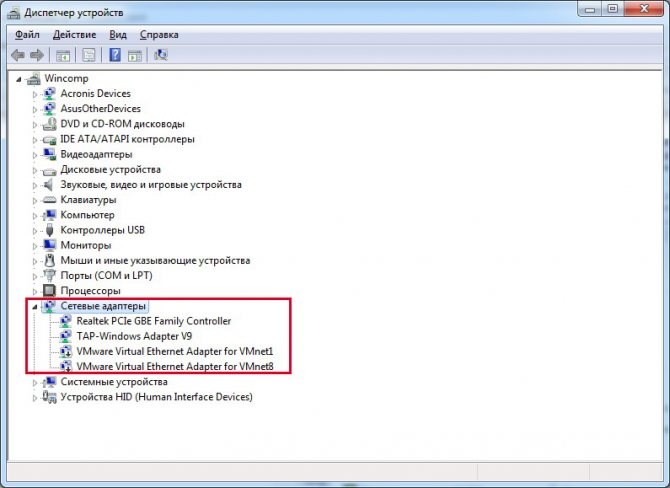Viewport: 670px width, 488px height.
Task: Open the Действие menu
Action: [74, 35]
